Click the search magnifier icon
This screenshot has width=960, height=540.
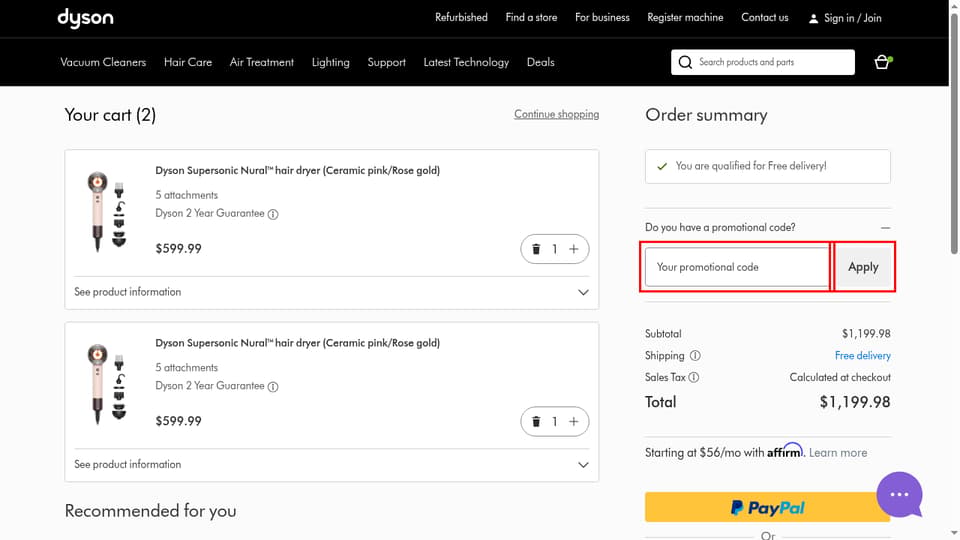[x=685, y=62]
